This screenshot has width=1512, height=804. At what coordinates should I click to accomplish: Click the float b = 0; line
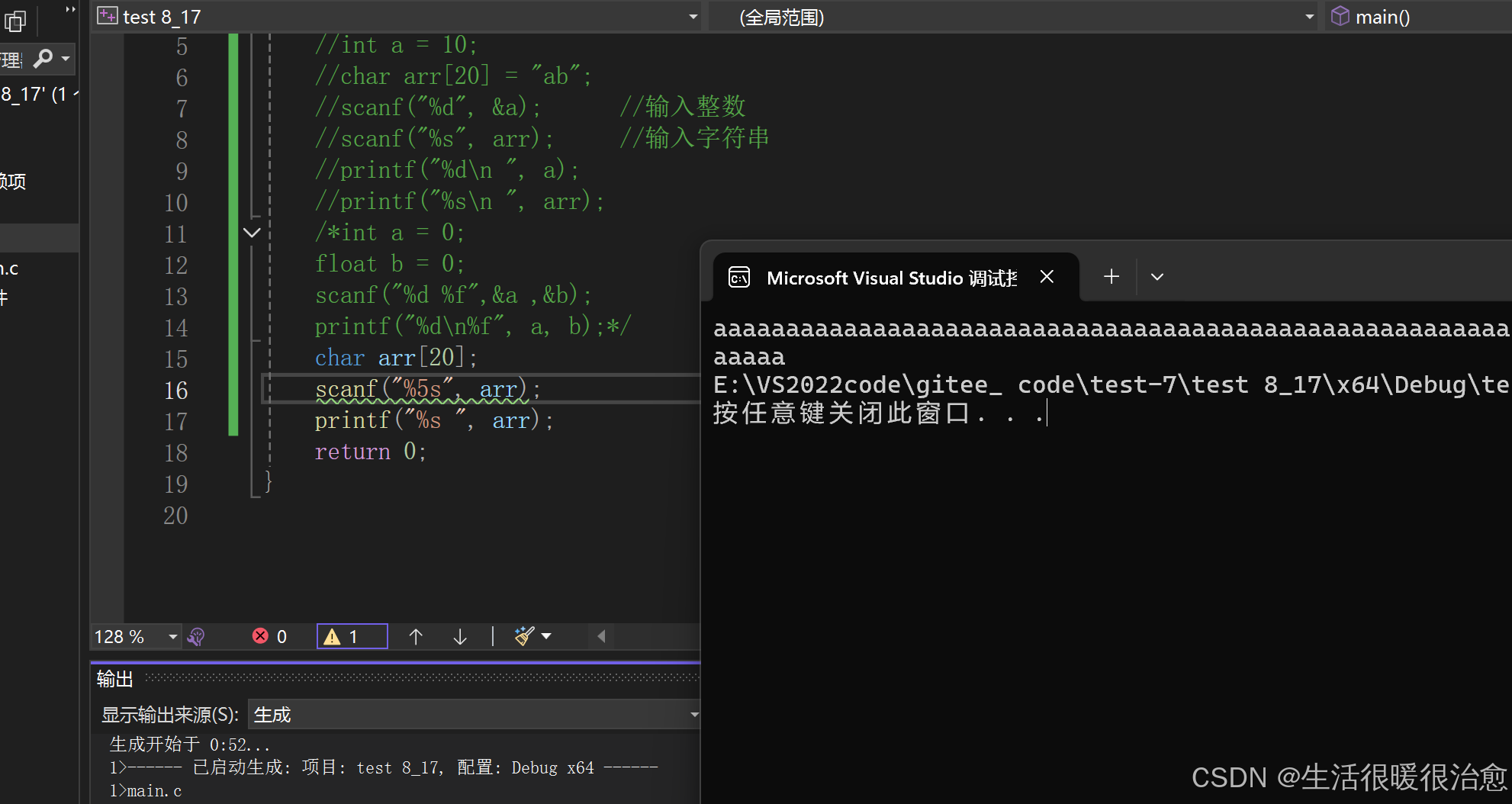pyautogui.click(x=390, y=264)
